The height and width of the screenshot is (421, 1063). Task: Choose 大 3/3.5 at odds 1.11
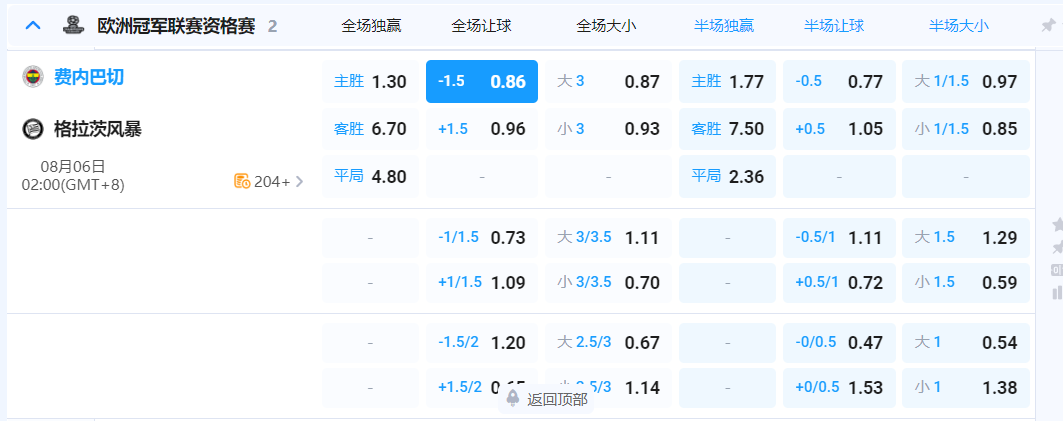(608, 237)
